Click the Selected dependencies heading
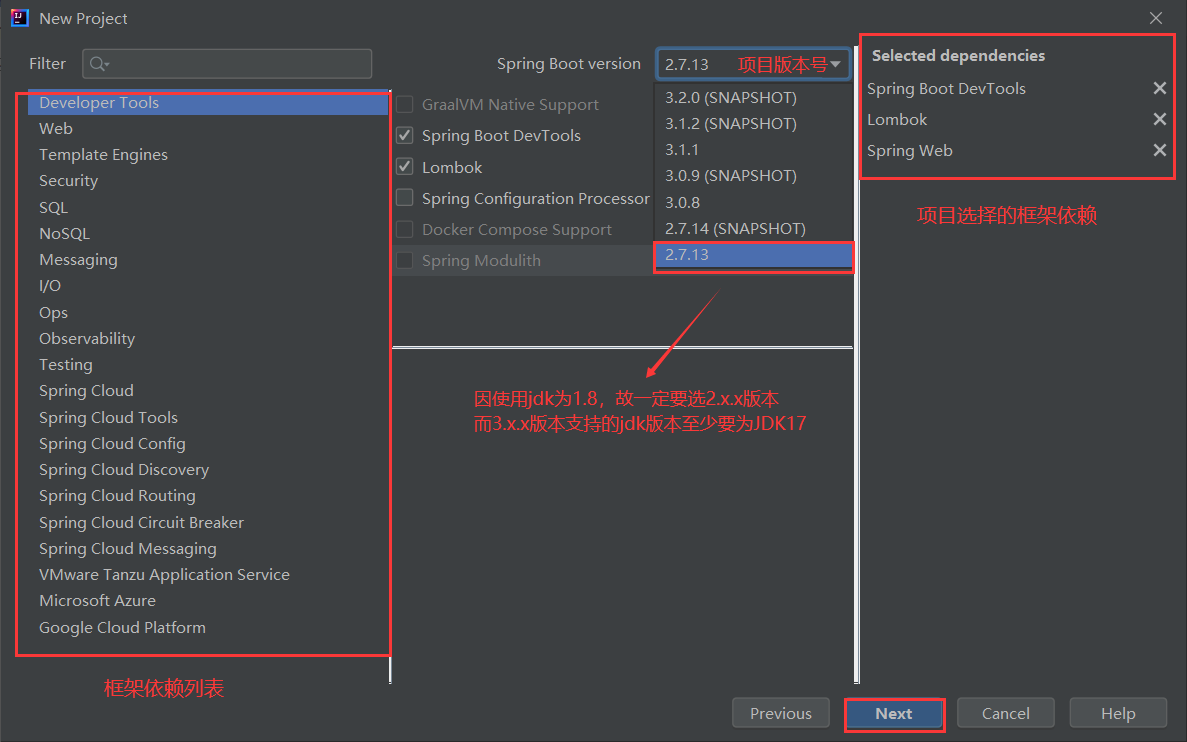This screenshot has width=1187, height=742. [x=958, y=55]
